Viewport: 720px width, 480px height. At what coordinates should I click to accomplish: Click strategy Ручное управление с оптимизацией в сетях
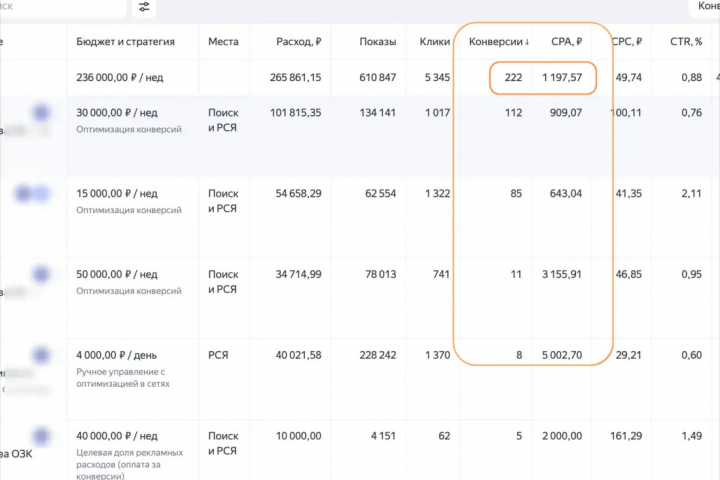(123, 378)
